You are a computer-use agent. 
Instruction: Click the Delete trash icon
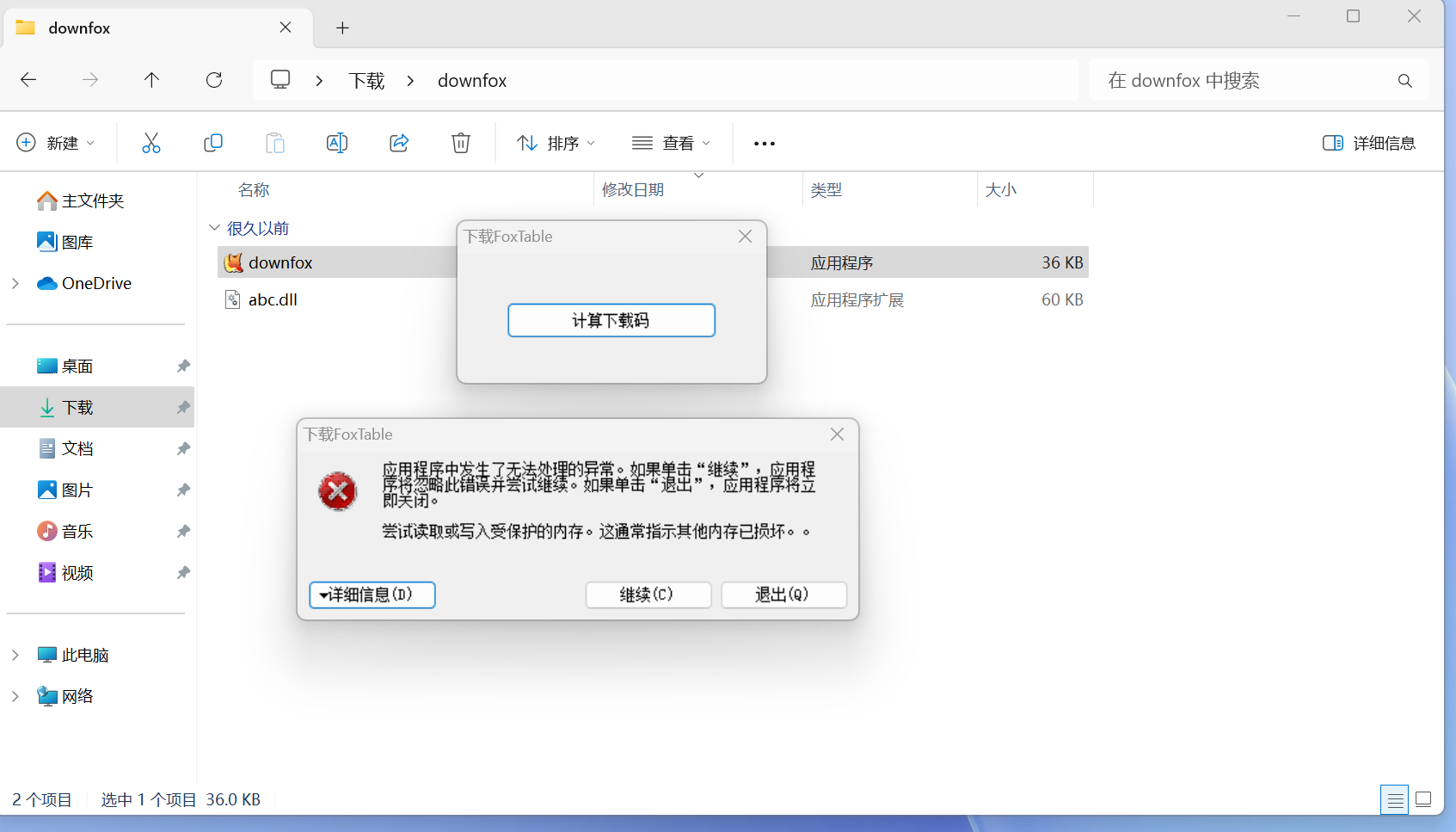(461, 143)
